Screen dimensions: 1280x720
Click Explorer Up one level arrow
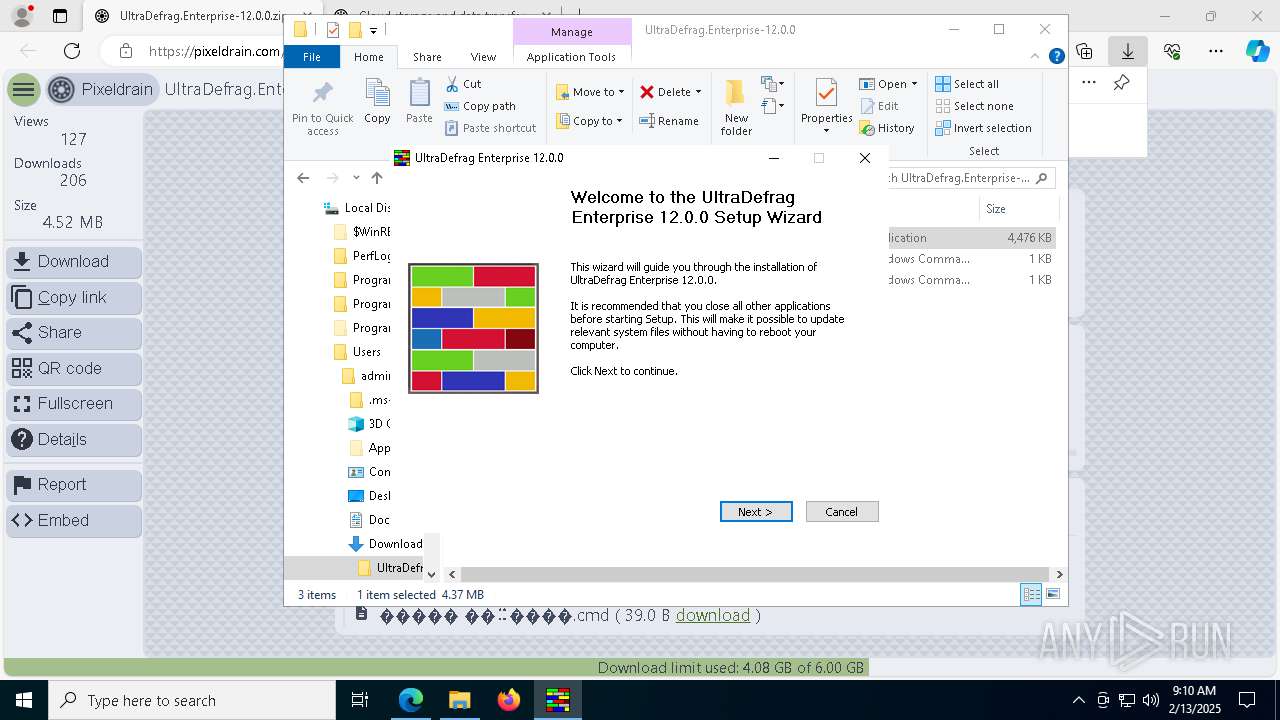click(377, 178)
